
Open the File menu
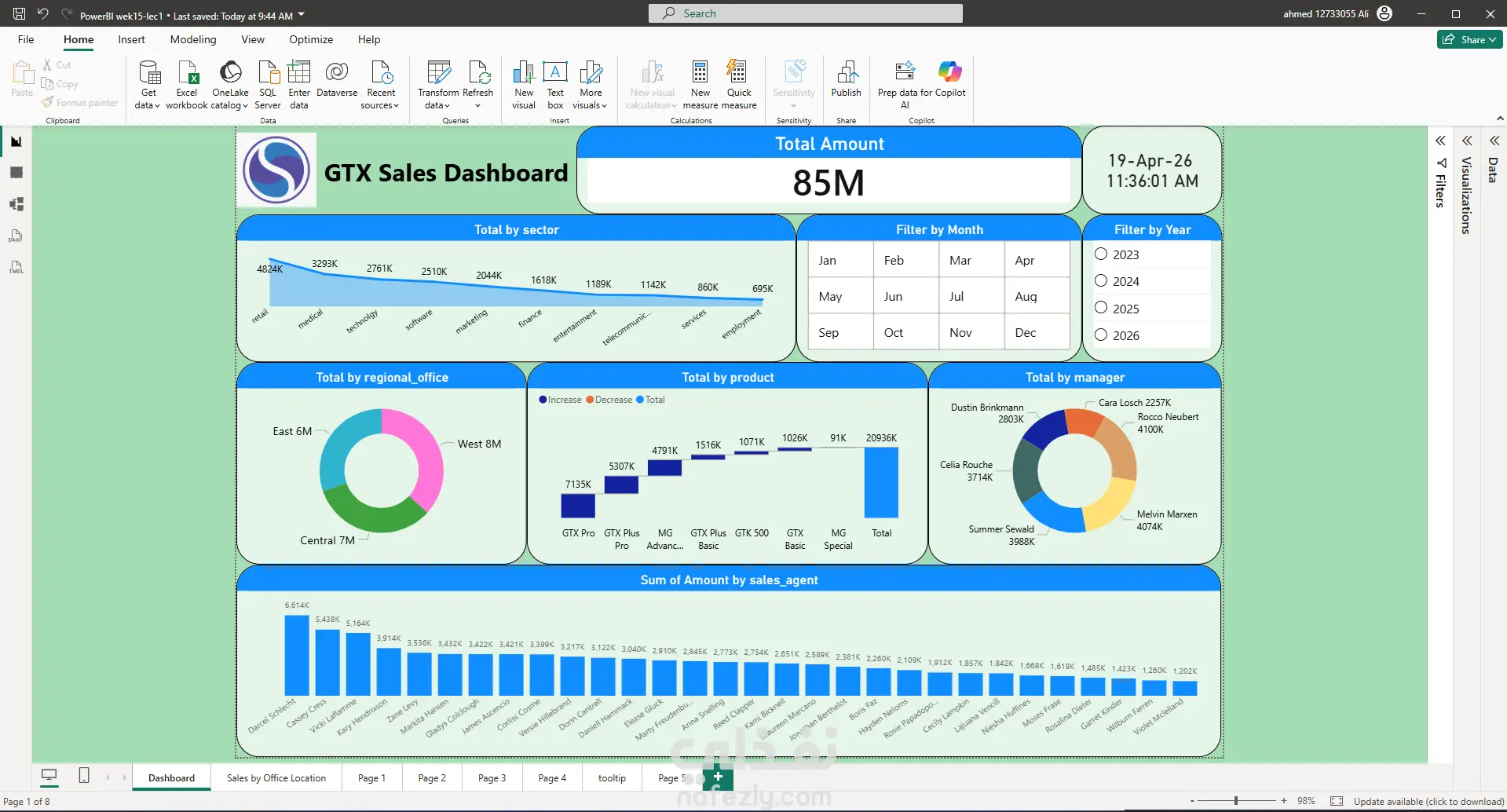pos(26,39)
